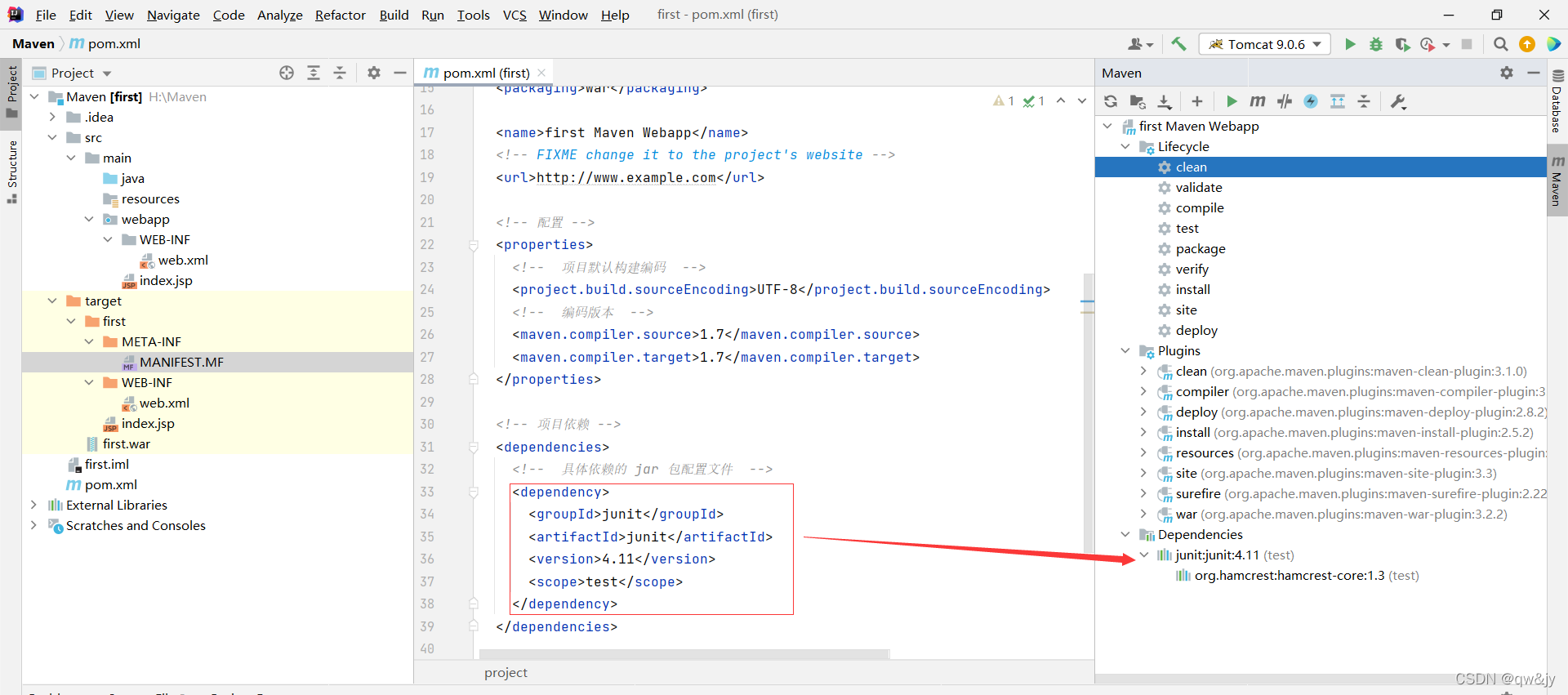This screenshot has width=1568, height=695.
Task: Select MANIFEST.MF file
Action: (x=181, y=362)
